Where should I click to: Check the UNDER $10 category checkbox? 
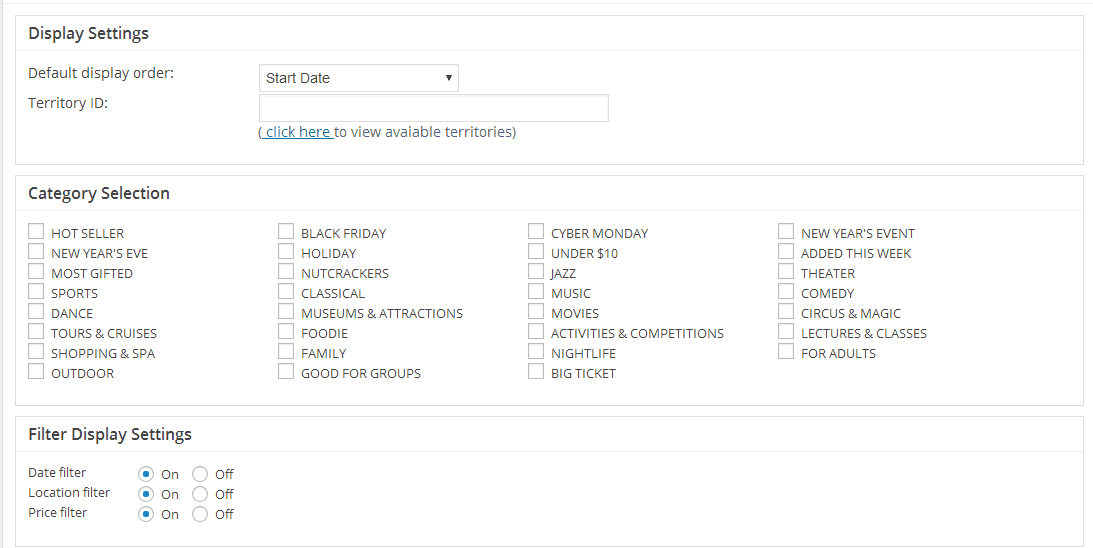click(536, 252)
